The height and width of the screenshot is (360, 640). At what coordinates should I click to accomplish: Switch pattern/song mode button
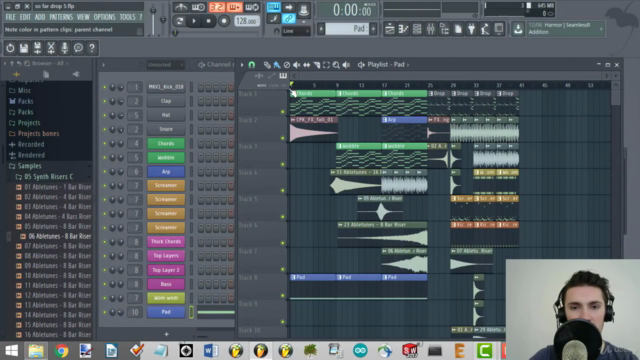click(179, 21)
